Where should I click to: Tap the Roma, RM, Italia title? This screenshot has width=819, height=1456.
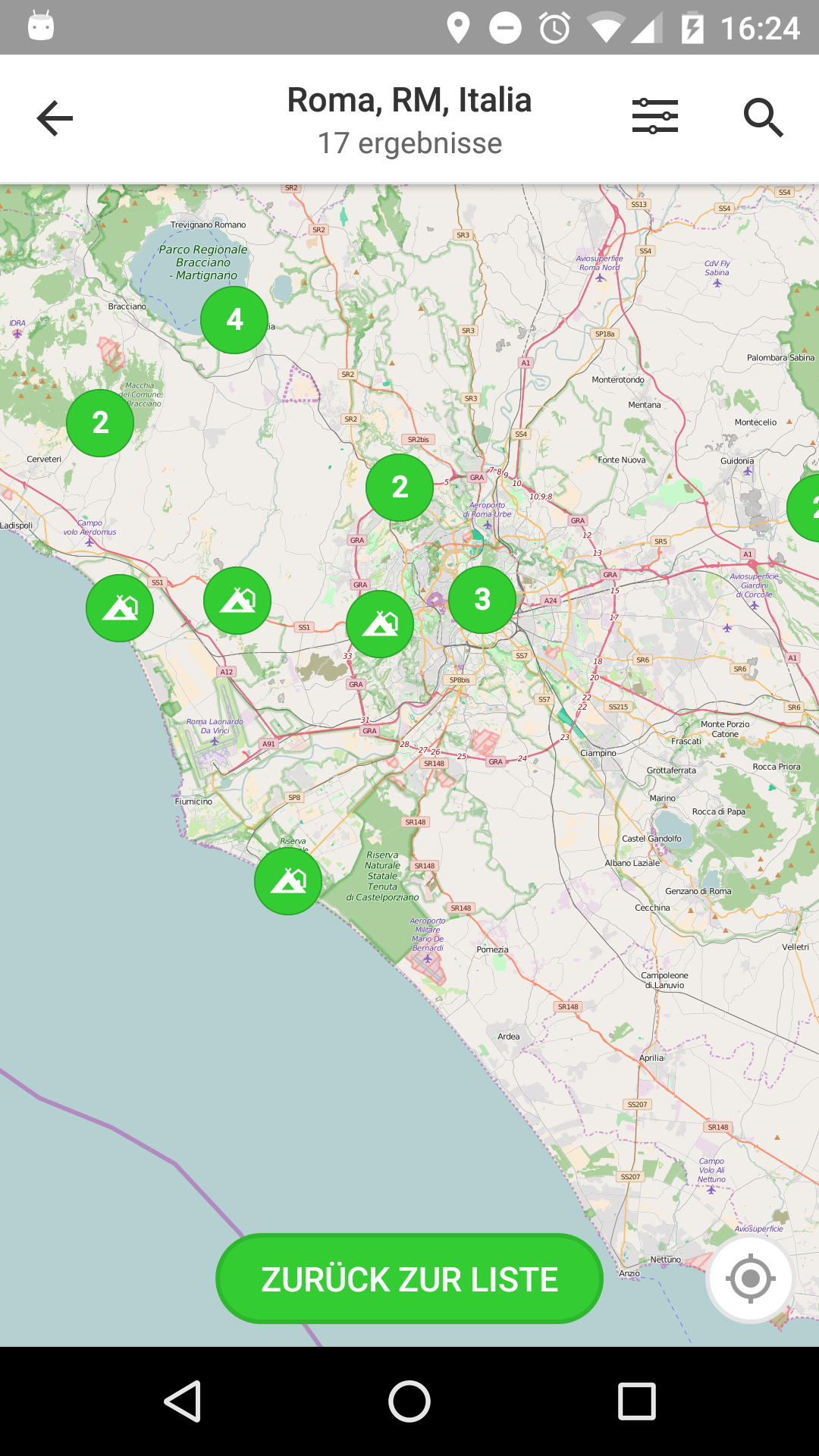tap(409, 100)
